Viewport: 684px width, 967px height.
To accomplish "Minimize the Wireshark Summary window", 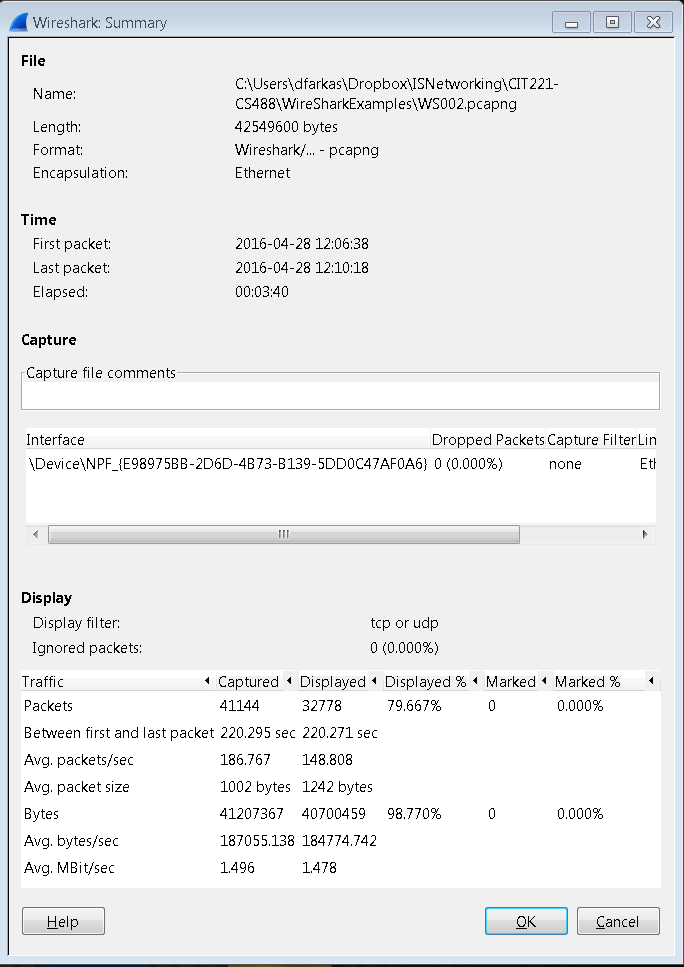I will (571, 23).
